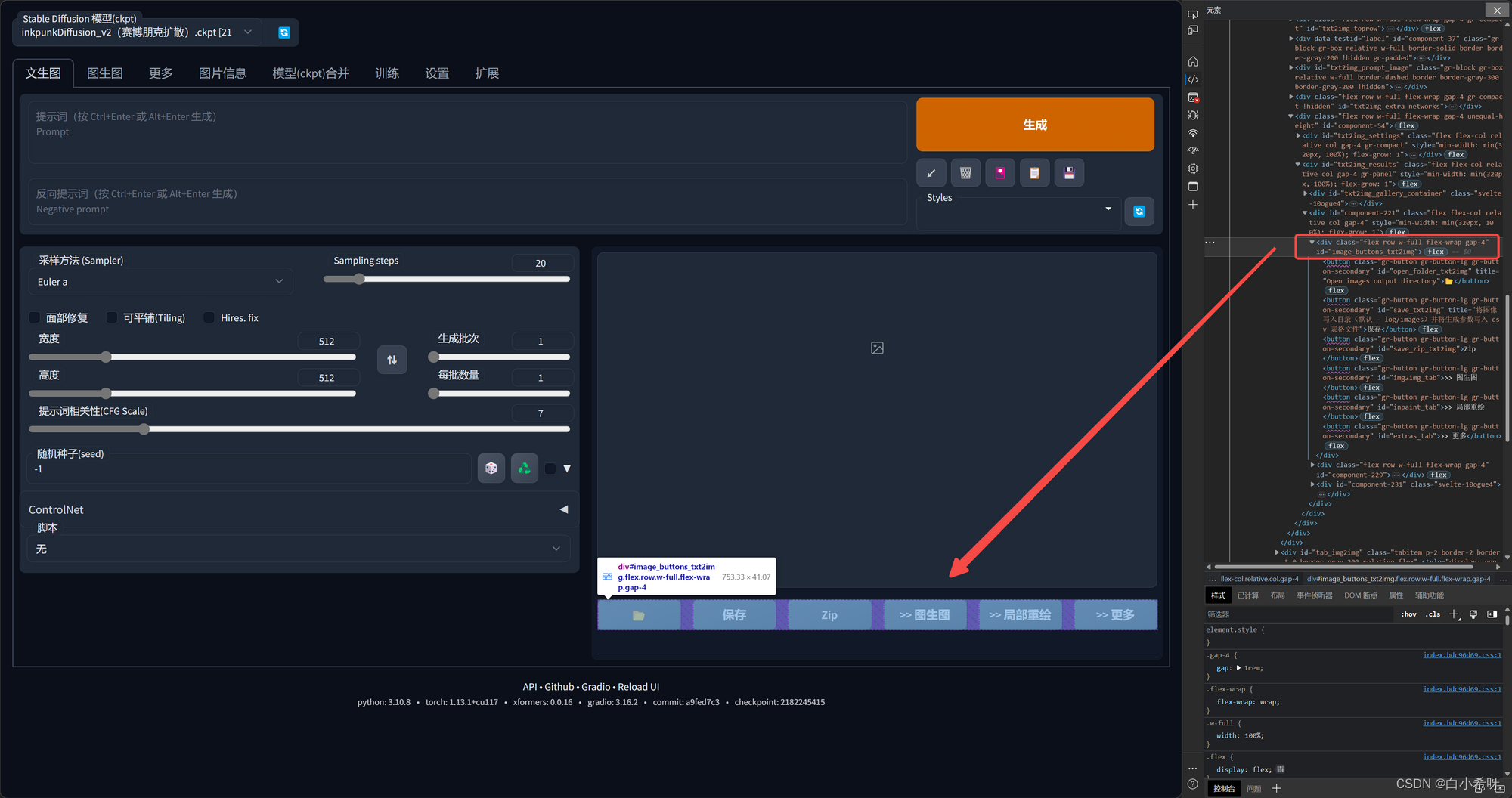Click the Prompt text area
This screenshot has width=1512, height=798.
tap(467, 132)
